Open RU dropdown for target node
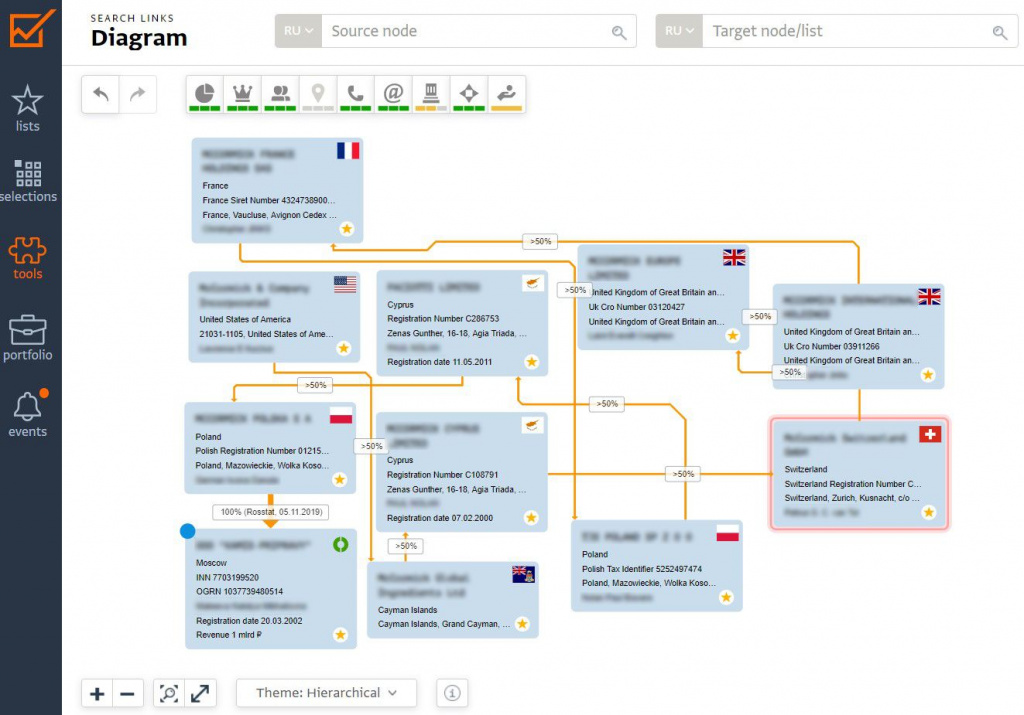 (679, 31)
